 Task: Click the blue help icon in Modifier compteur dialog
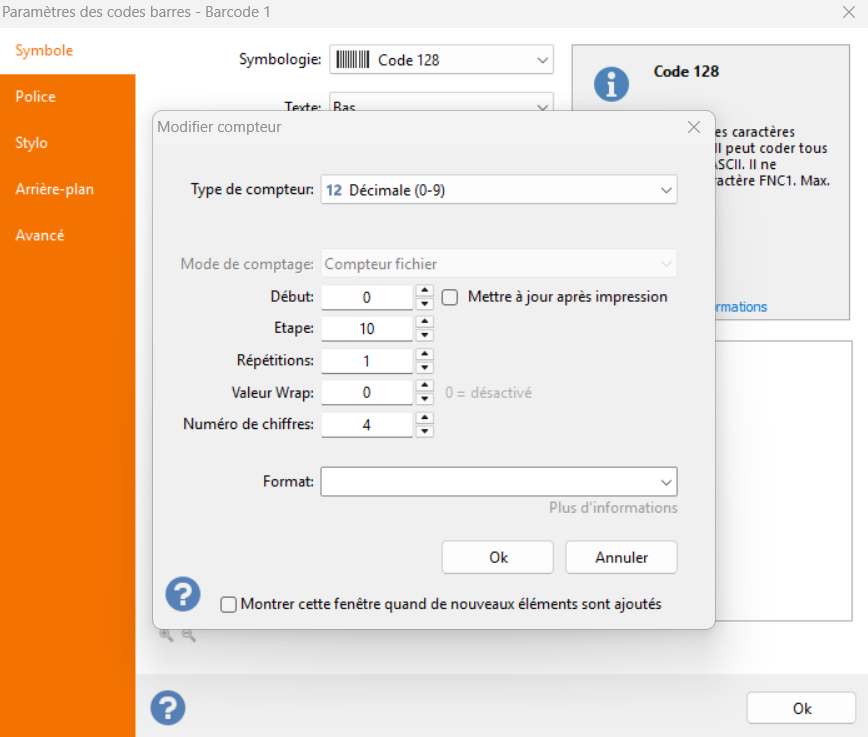[x=183, y=594]
